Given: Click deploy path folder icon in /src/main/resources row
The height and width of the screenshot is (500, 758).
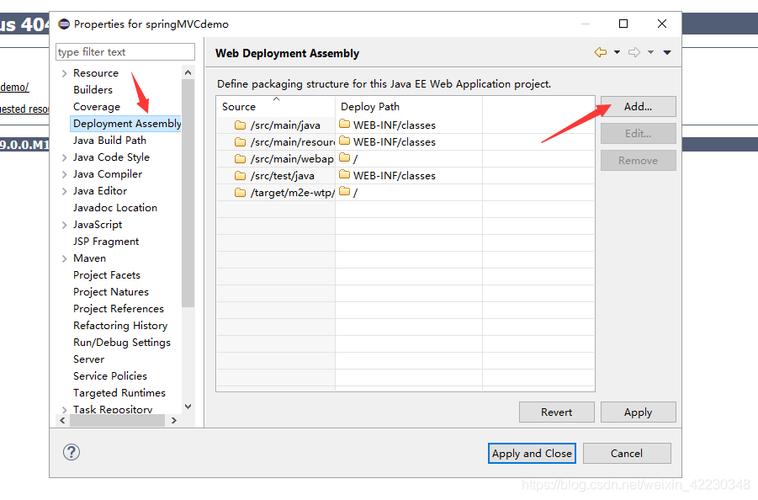Looking at the screenshot, I should point(345,141).
